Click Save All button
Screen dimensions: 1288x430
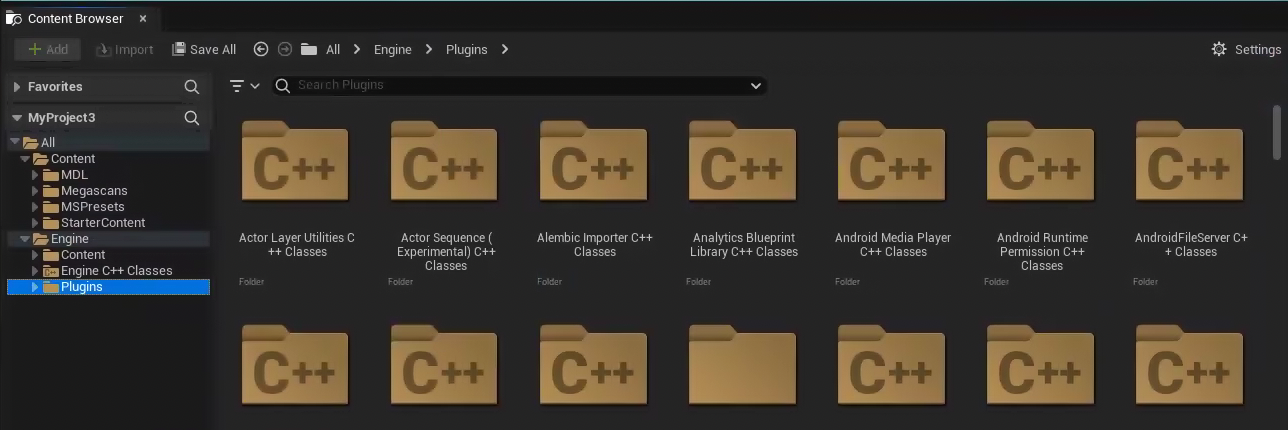point(204,49)
